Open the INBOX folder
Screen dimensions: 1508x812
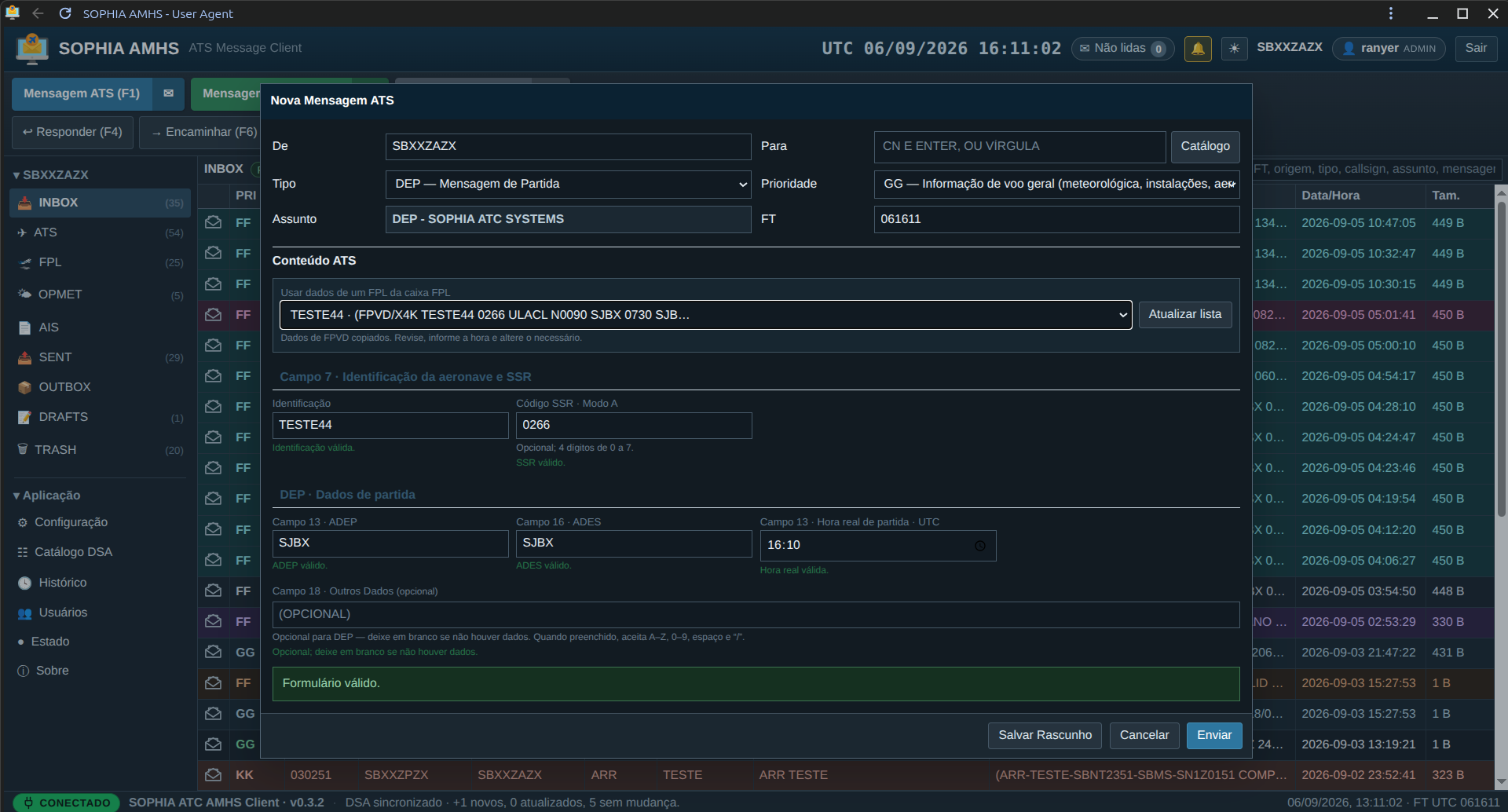101,203
